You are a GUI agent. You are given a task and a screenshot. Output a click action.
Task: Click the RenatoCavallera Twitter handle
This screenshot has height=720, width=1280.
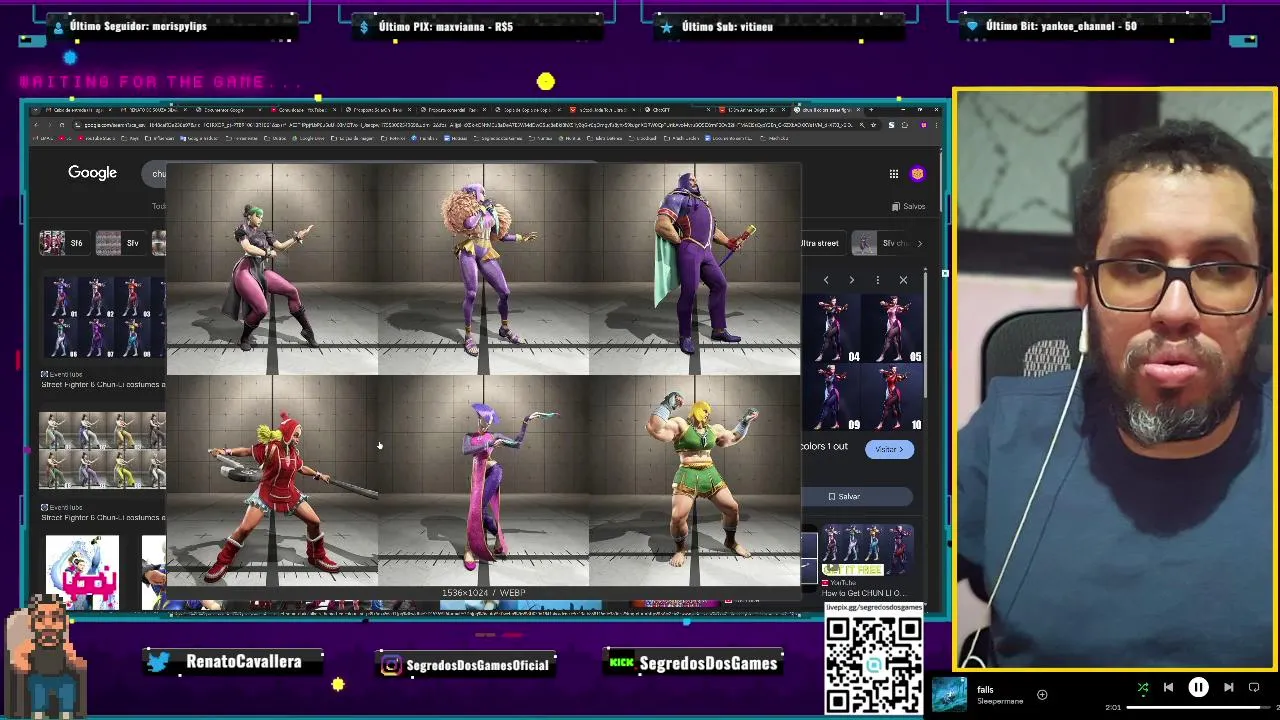243,661
